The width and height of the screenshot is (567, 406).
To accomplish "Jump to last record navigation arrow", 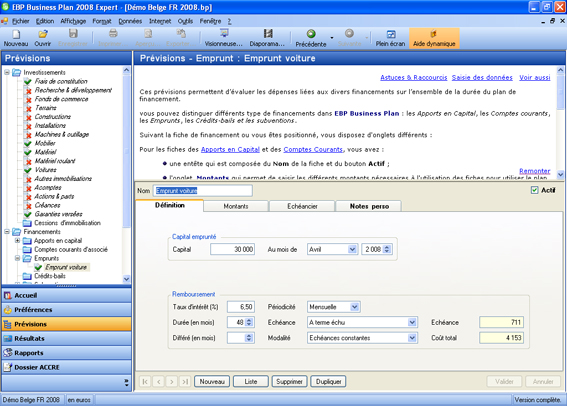I will (185, 382).
